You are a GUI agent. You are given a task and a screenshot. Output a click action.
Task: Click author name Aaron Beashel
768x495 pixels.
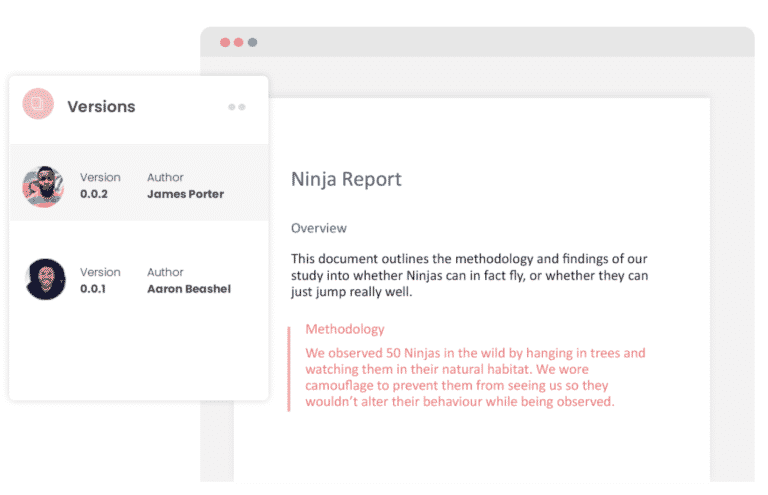click(x=189, y=289)
